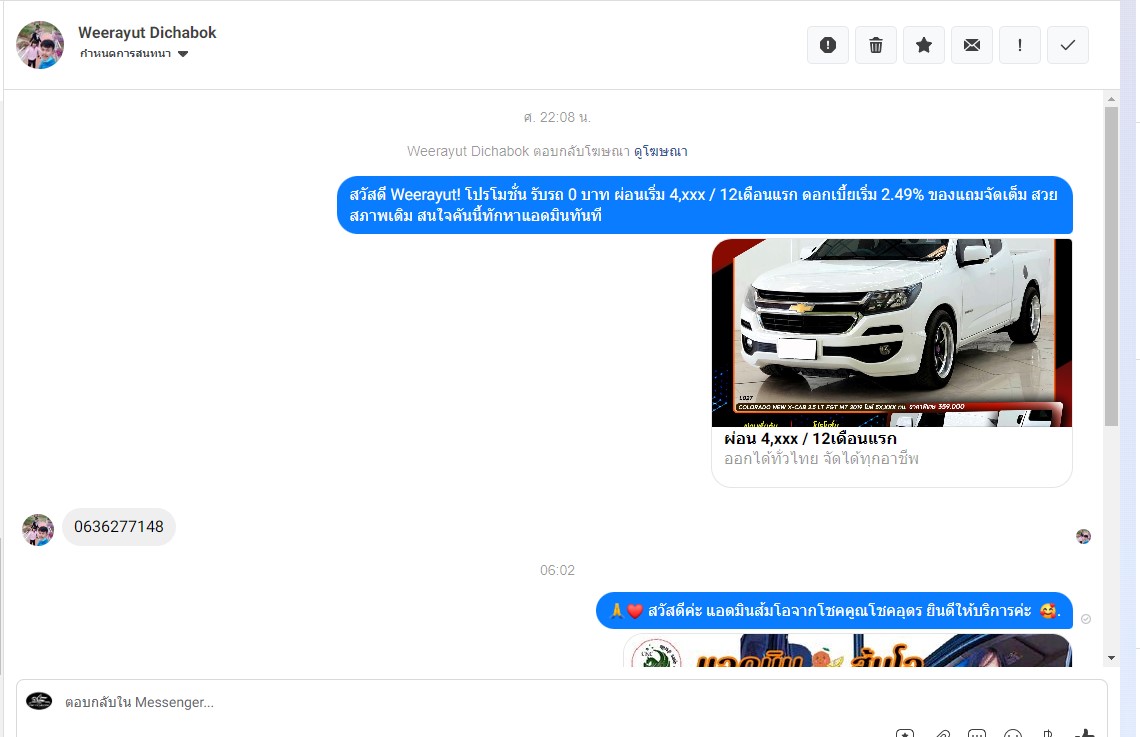Delete conversation using trash icon

875,45
